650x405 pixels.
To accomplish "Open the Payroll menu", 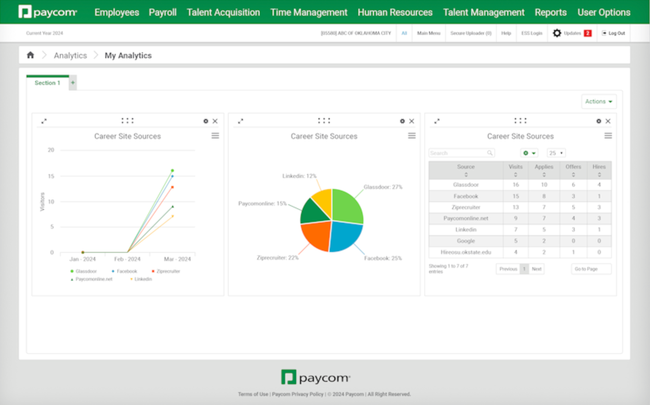I will tap(162, 12).
